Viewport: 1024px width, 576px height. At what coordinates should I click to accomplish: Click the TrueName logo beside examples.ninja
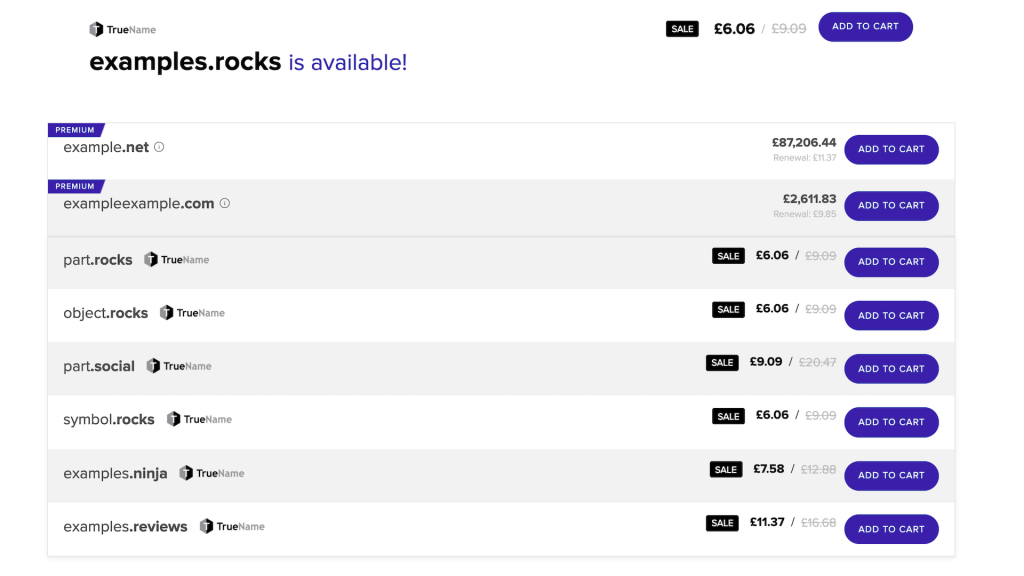(x=212, y=473)
